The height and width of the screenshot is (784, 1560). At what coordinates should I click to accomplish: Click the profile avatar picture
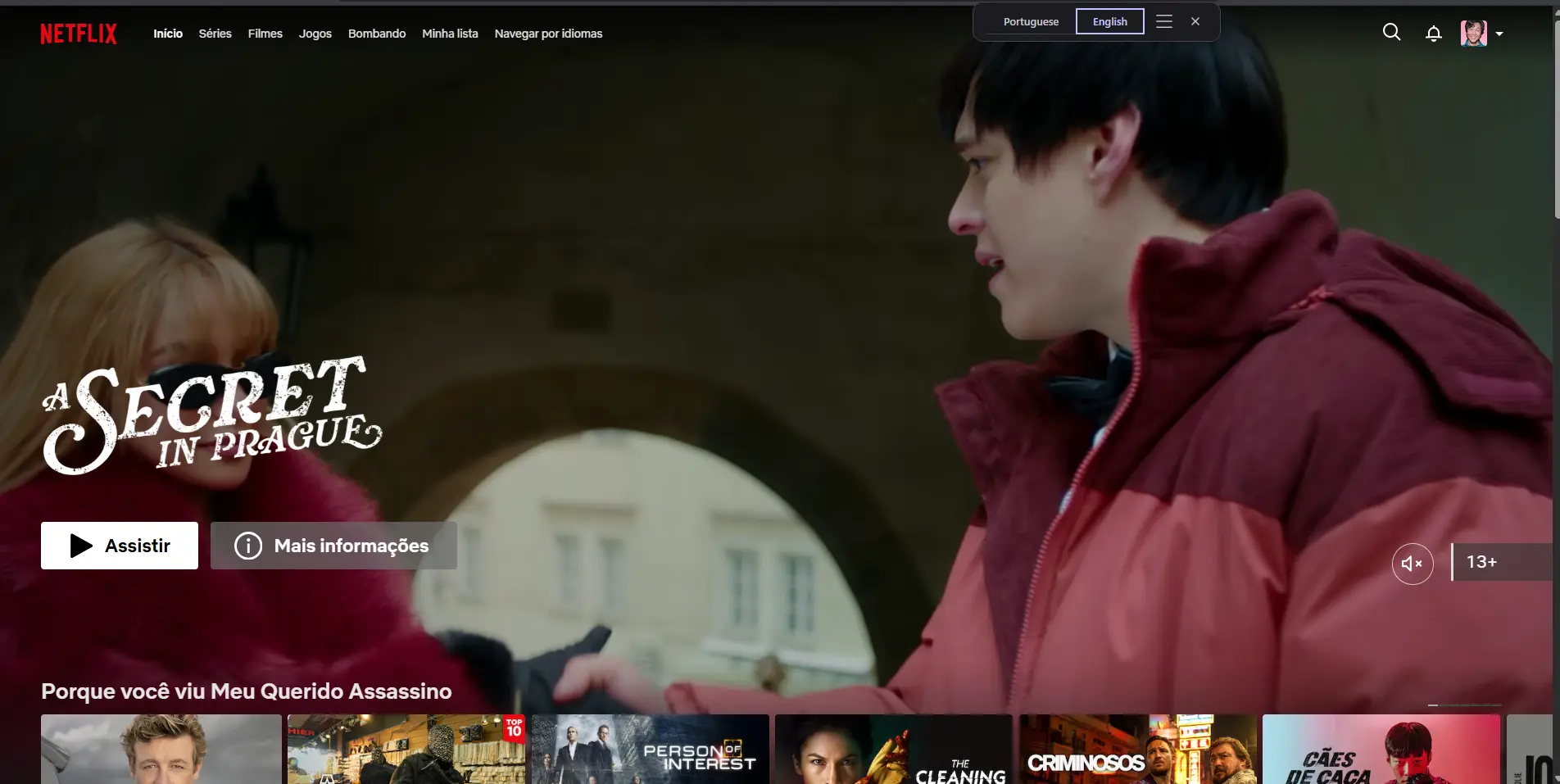[x=1473, y=34]
